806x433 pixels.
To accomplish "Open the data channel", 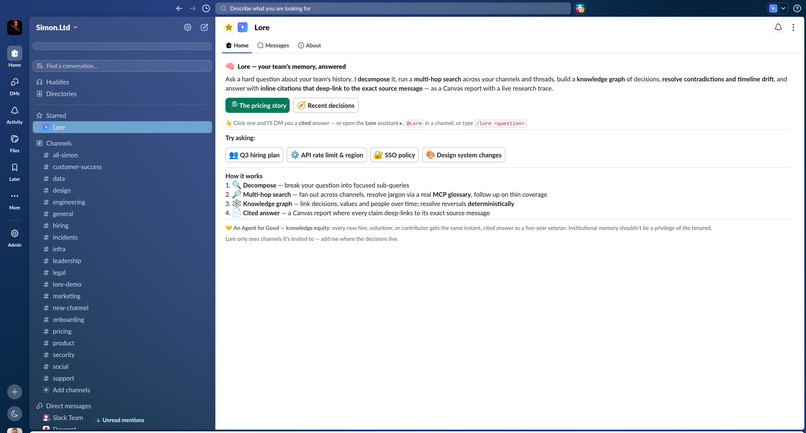I will click(122, 178).
